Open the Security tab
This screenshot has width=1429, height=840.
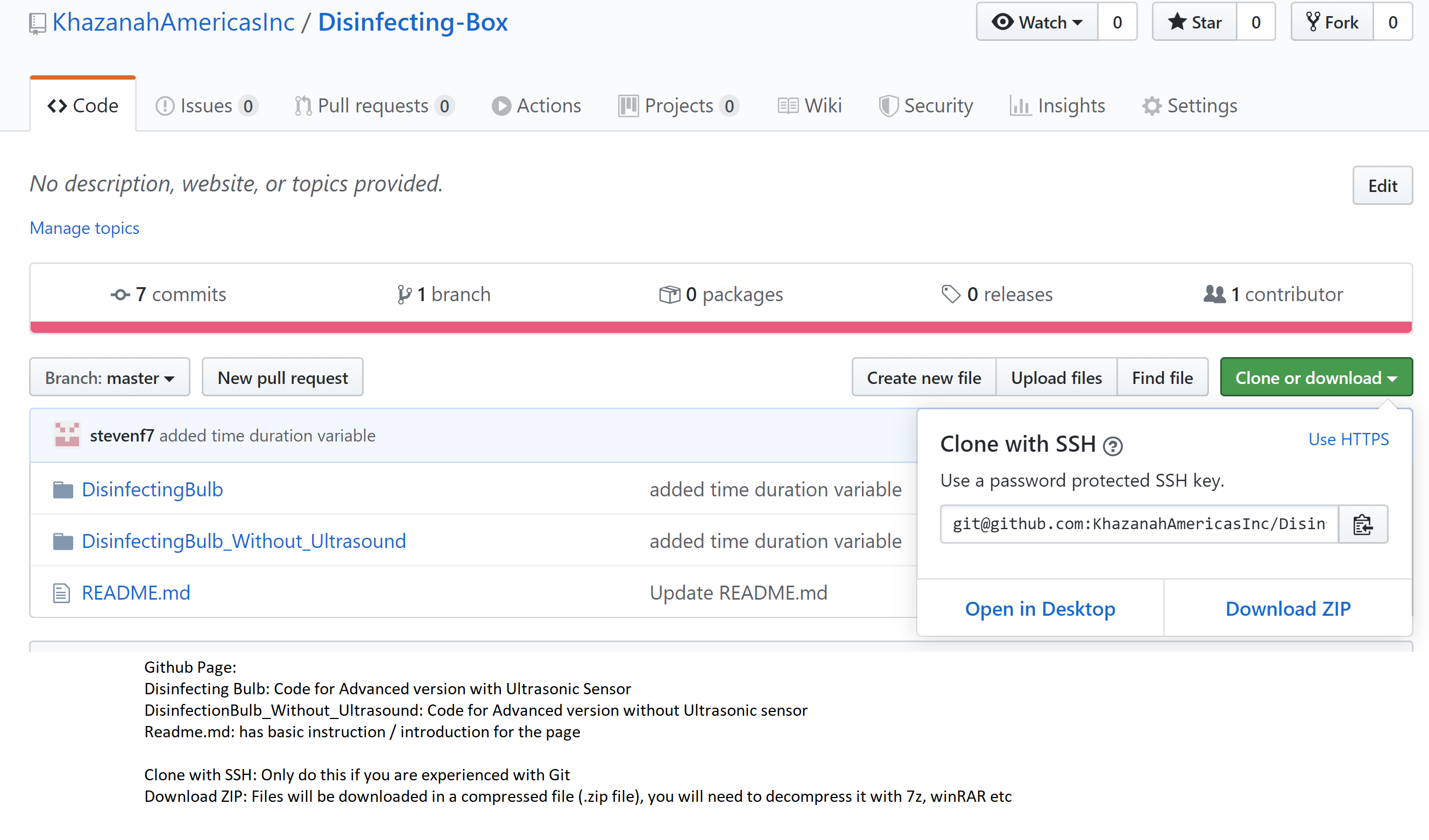(925, 105)
